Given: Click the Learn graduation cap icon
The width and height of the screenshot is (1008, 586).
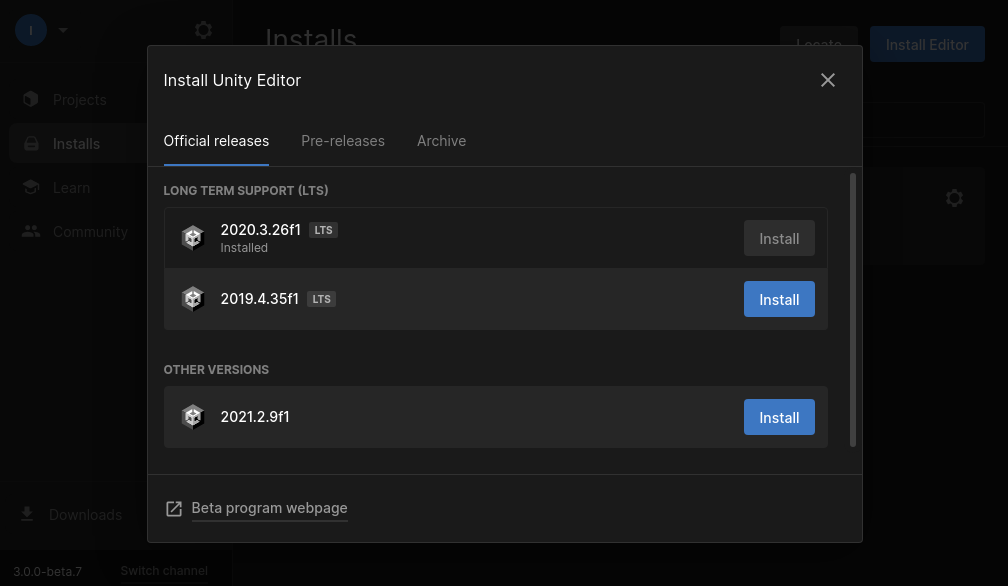Looking at the screenshot, I should (x=31, y=187).
